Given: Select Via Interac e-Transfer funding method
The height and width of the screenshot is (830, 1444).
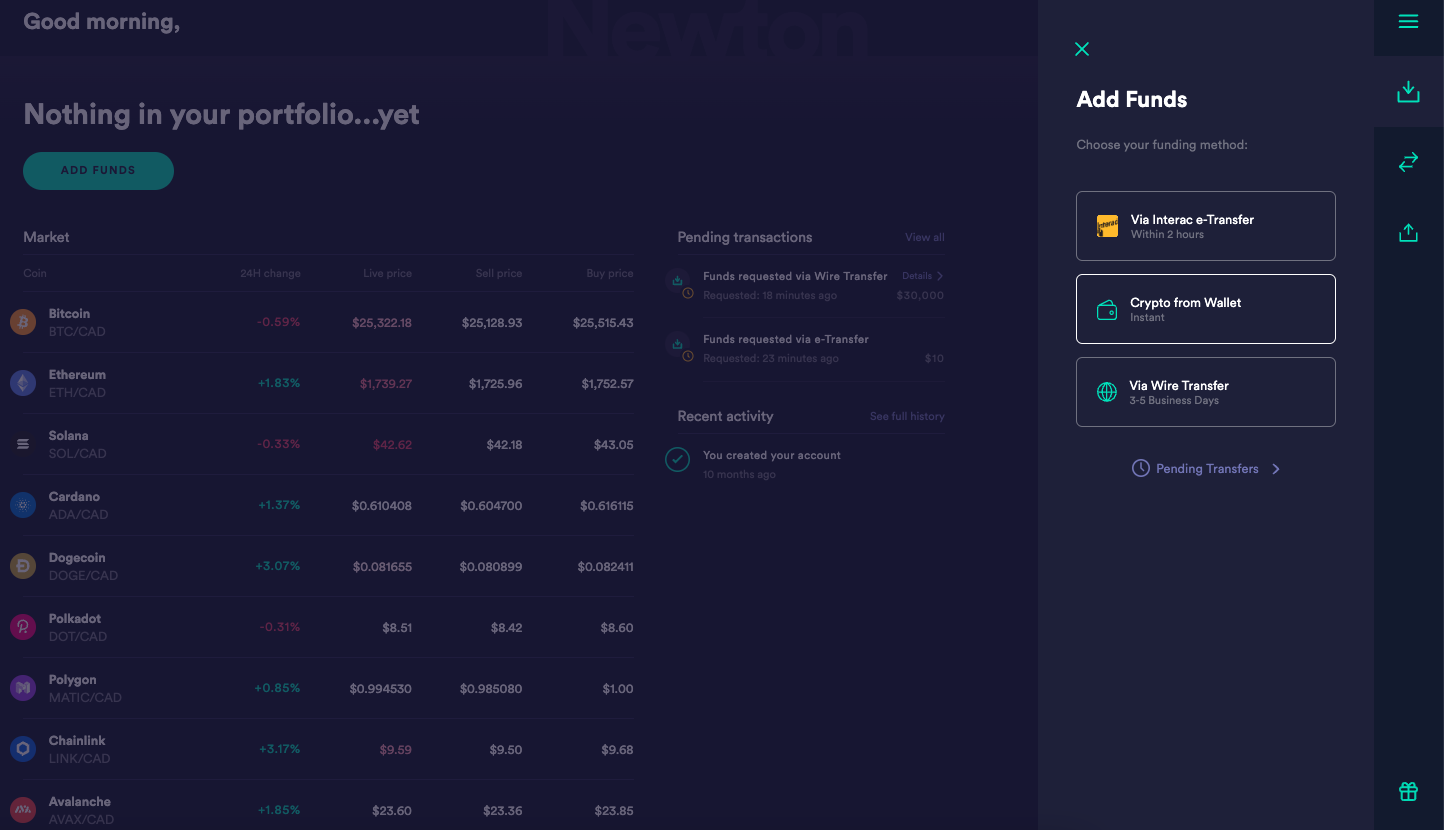Looking at the screenshot, I should [1205, 226].
